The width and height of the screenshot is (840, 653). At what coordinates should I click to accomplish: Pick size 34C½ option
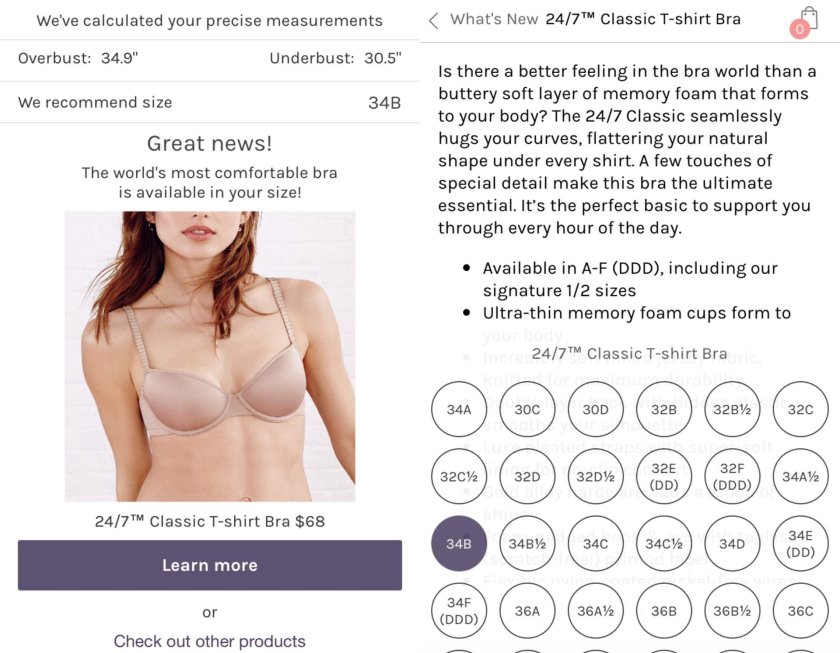[x=664, y=544]
